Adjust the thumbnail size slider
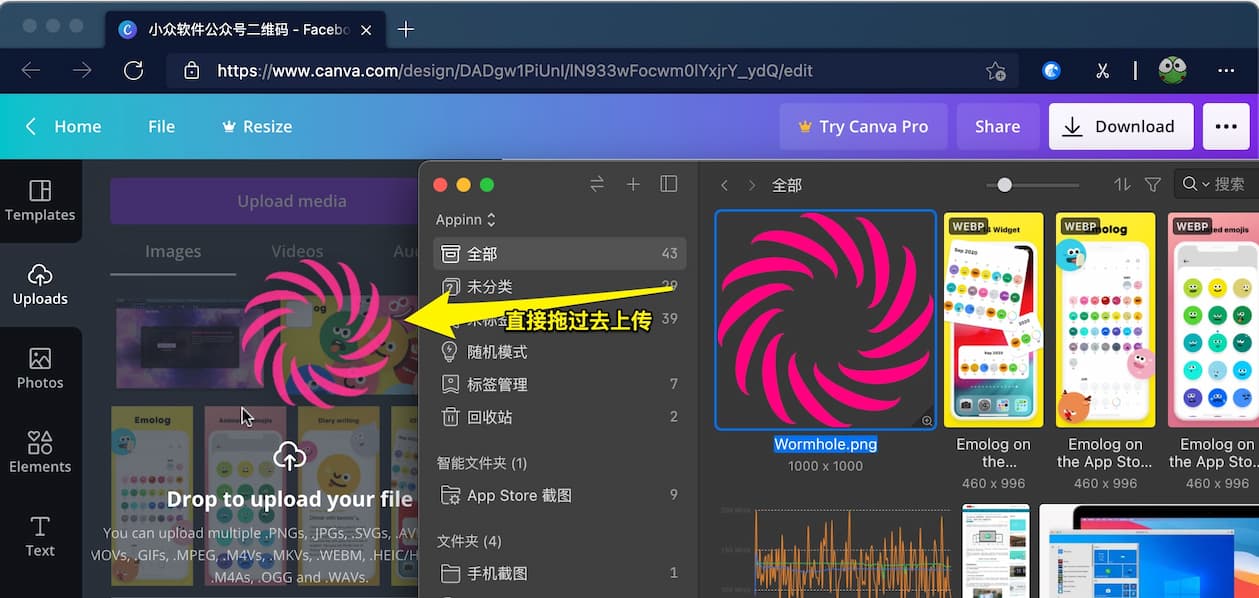The image size is (1259, 598). [x=1004, y=185]
